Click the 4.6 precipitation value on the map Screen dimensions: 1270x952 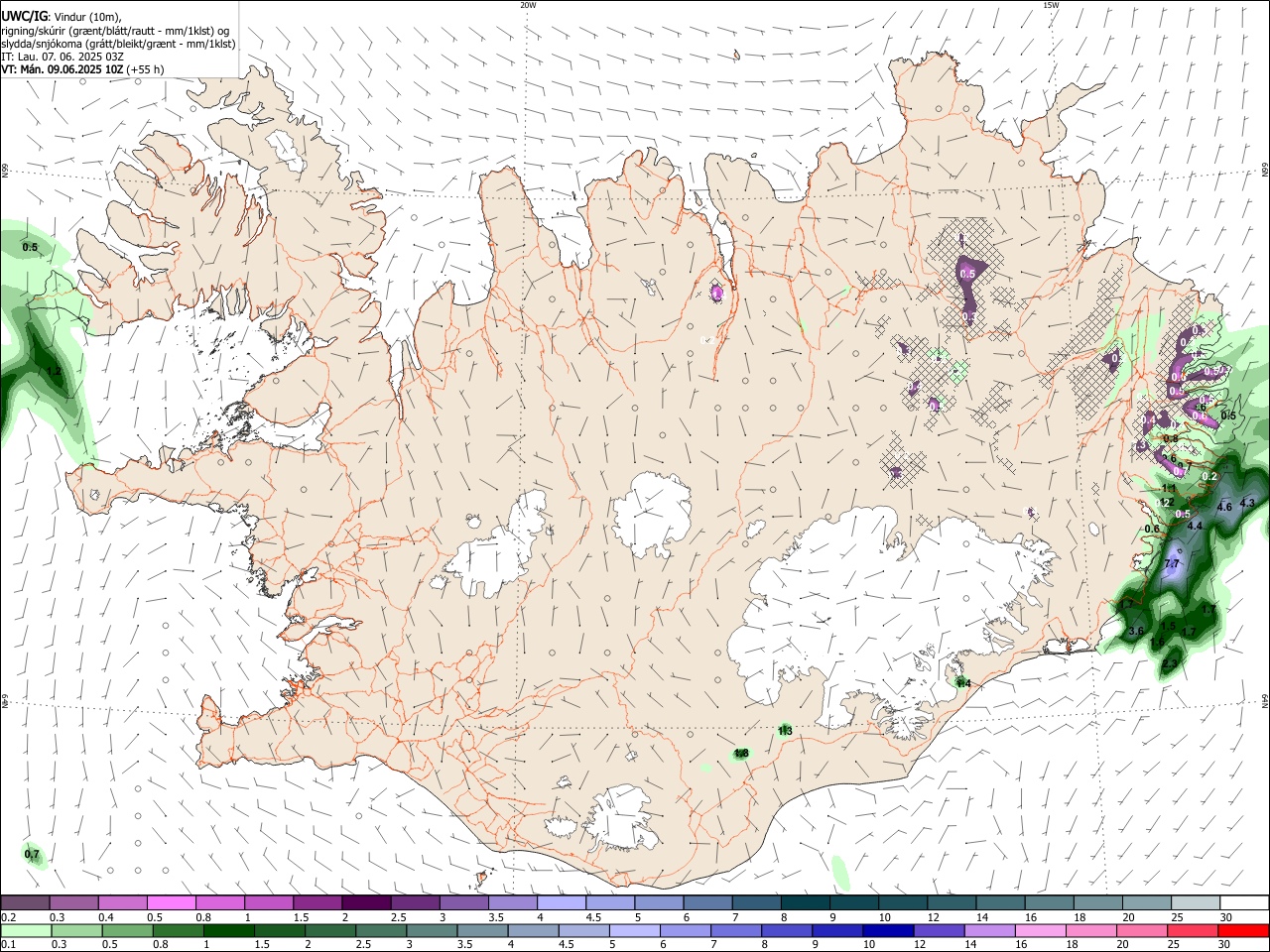1223,507
